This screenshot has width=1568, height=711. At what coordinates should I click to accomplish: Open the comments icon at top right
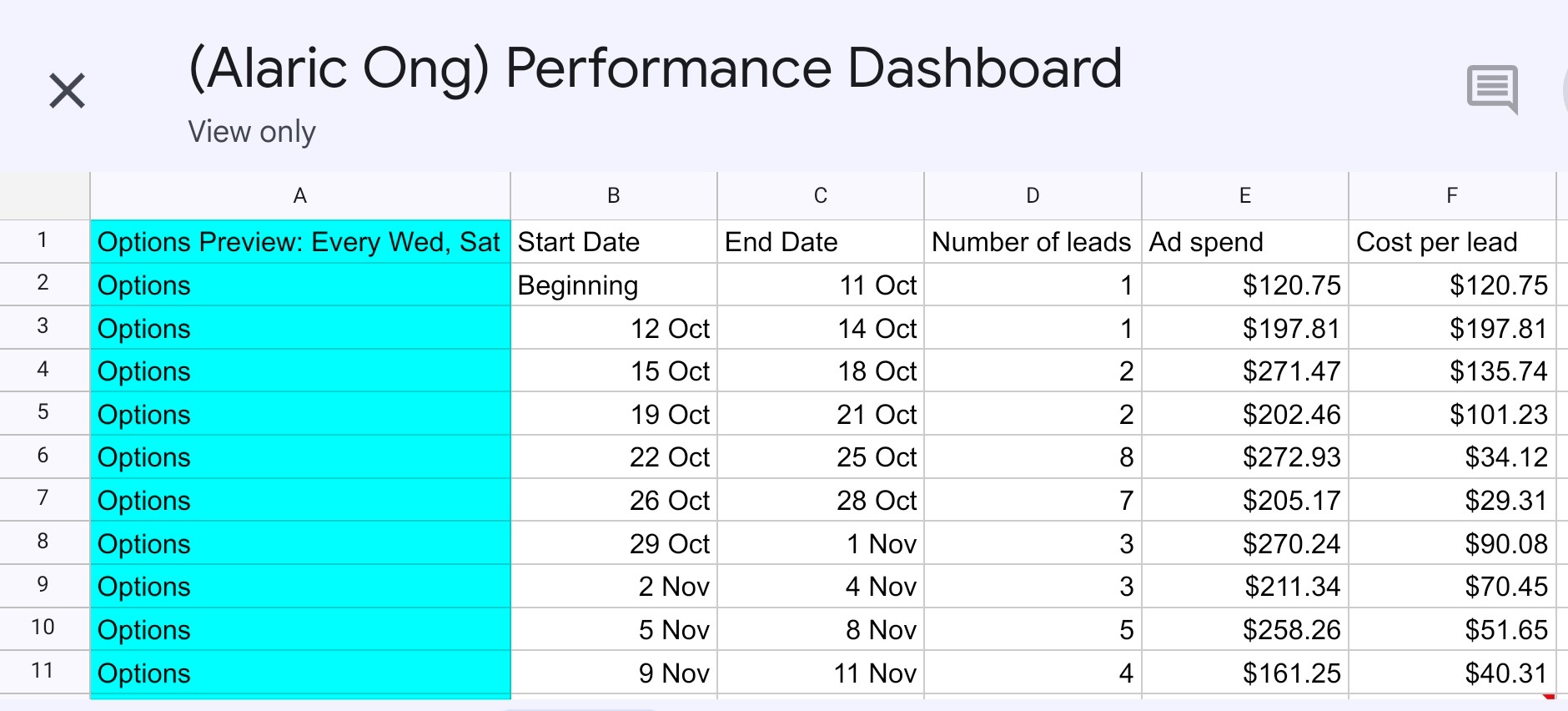(1492, 88)
